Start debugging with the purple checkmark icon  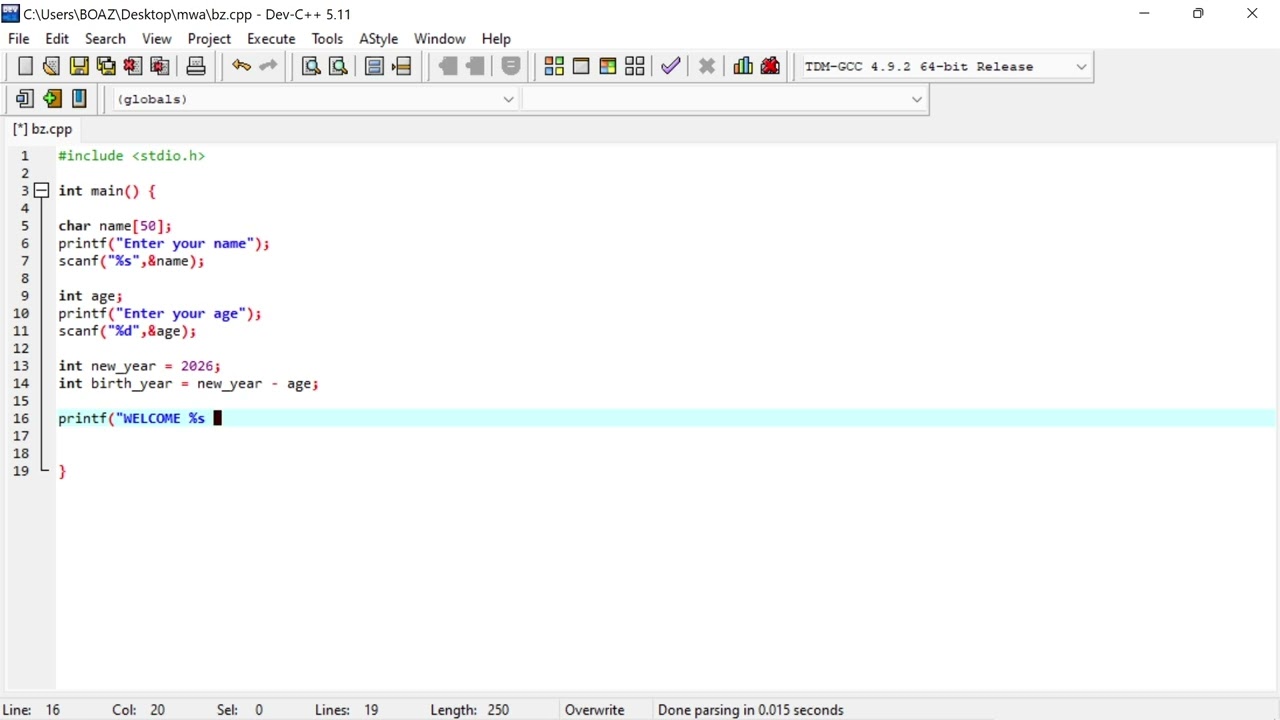tap(671, 66)
